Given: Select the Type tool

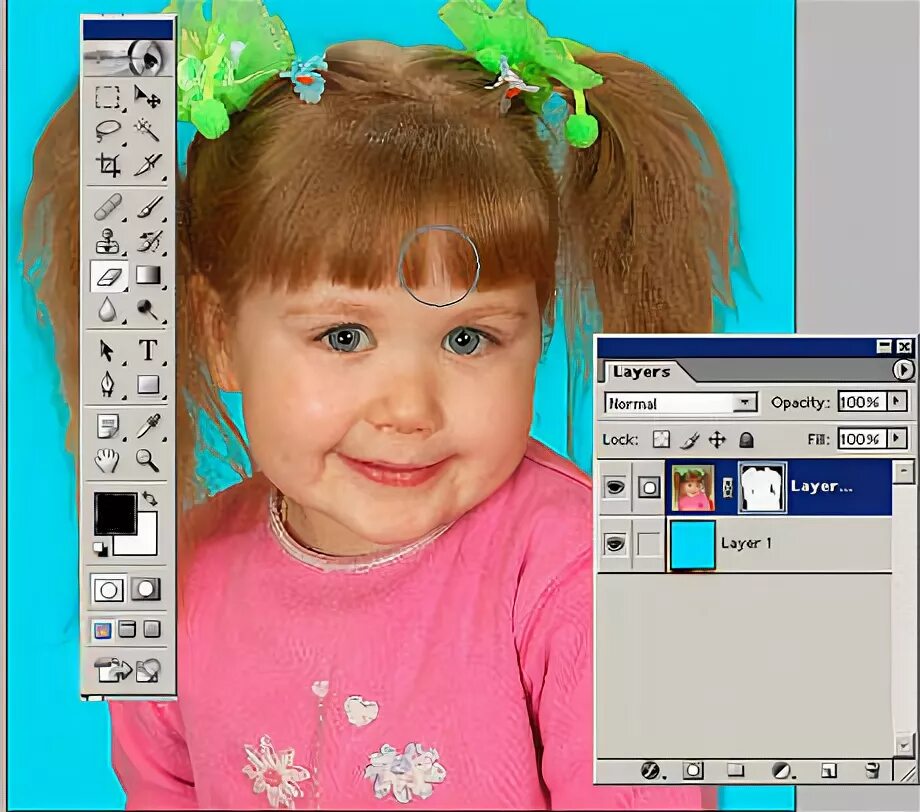Looking at the screenshot, I should point(147,351).
